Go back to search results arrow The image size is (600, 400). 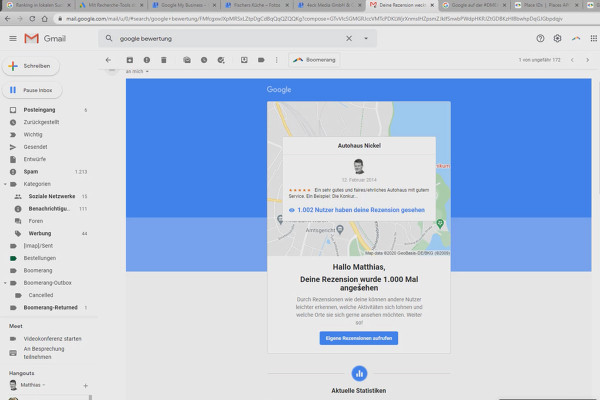tap(108, 60)
